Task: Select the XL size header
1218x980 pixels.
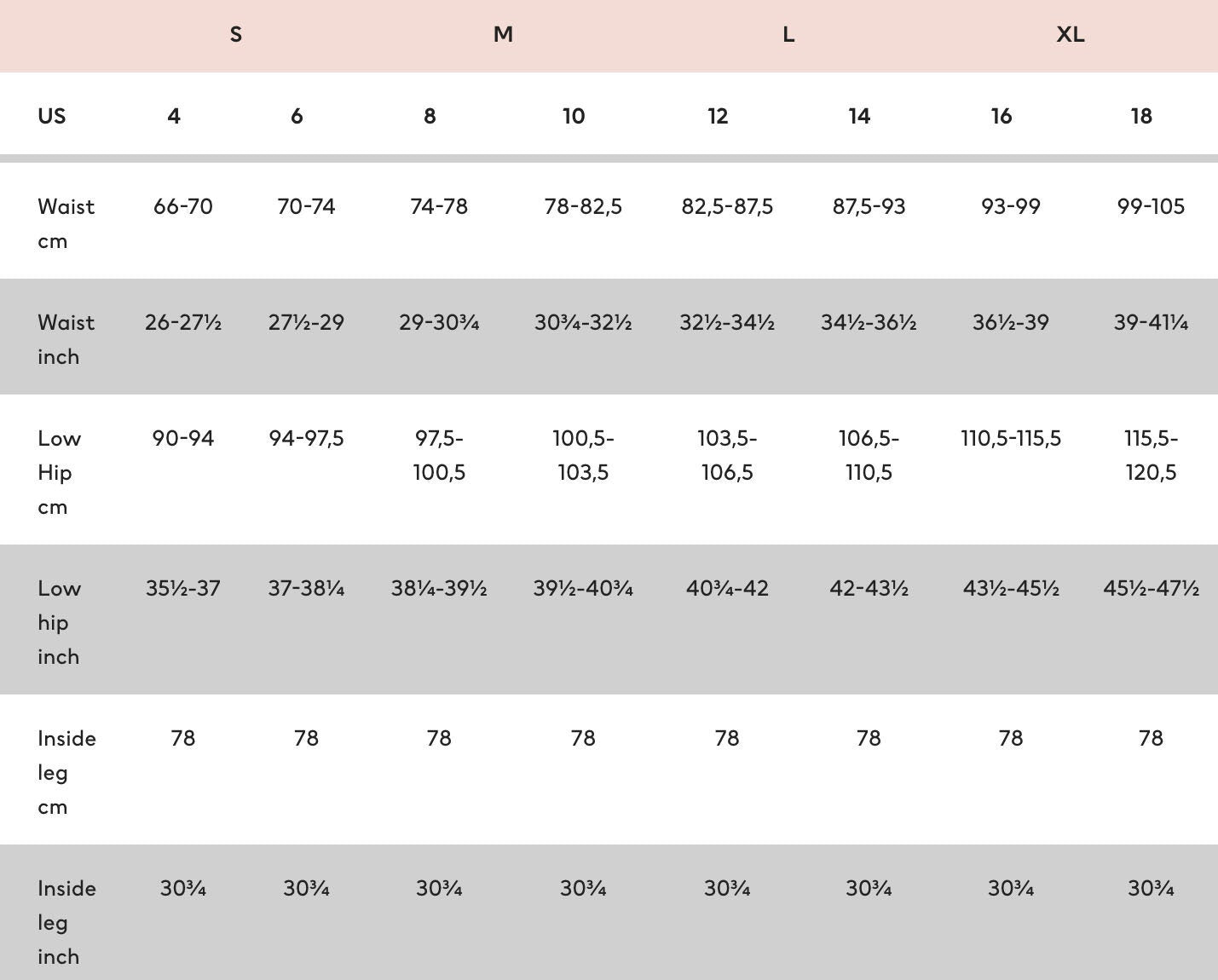Action: click(1070, 35)
